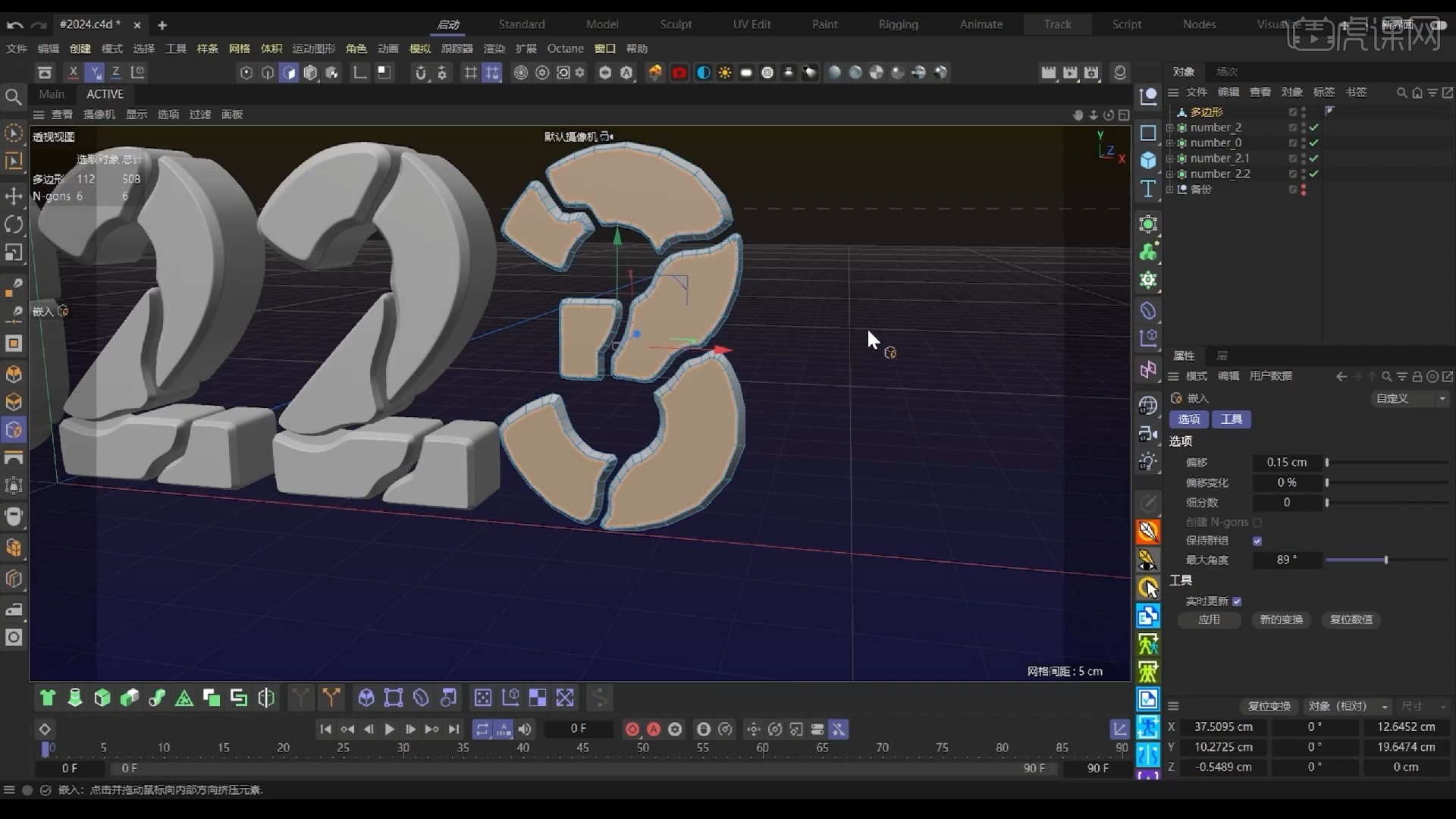This screenshot has height=819, width=1456.
Task: Click the green bevel cube icon
Action: coord(102,698)
